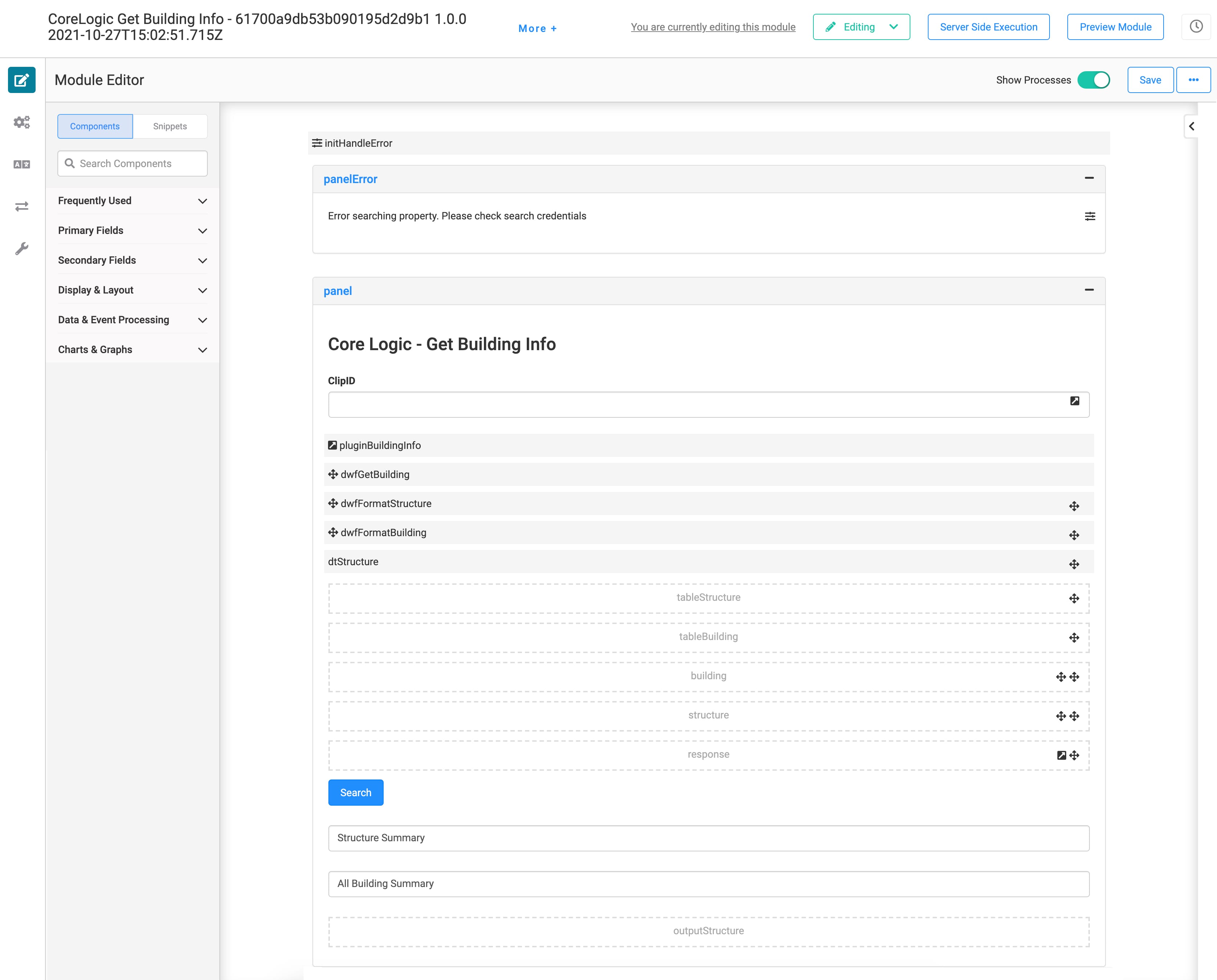Open the Module Editor pencil icon
The image size is (1217, 980).
21,80
